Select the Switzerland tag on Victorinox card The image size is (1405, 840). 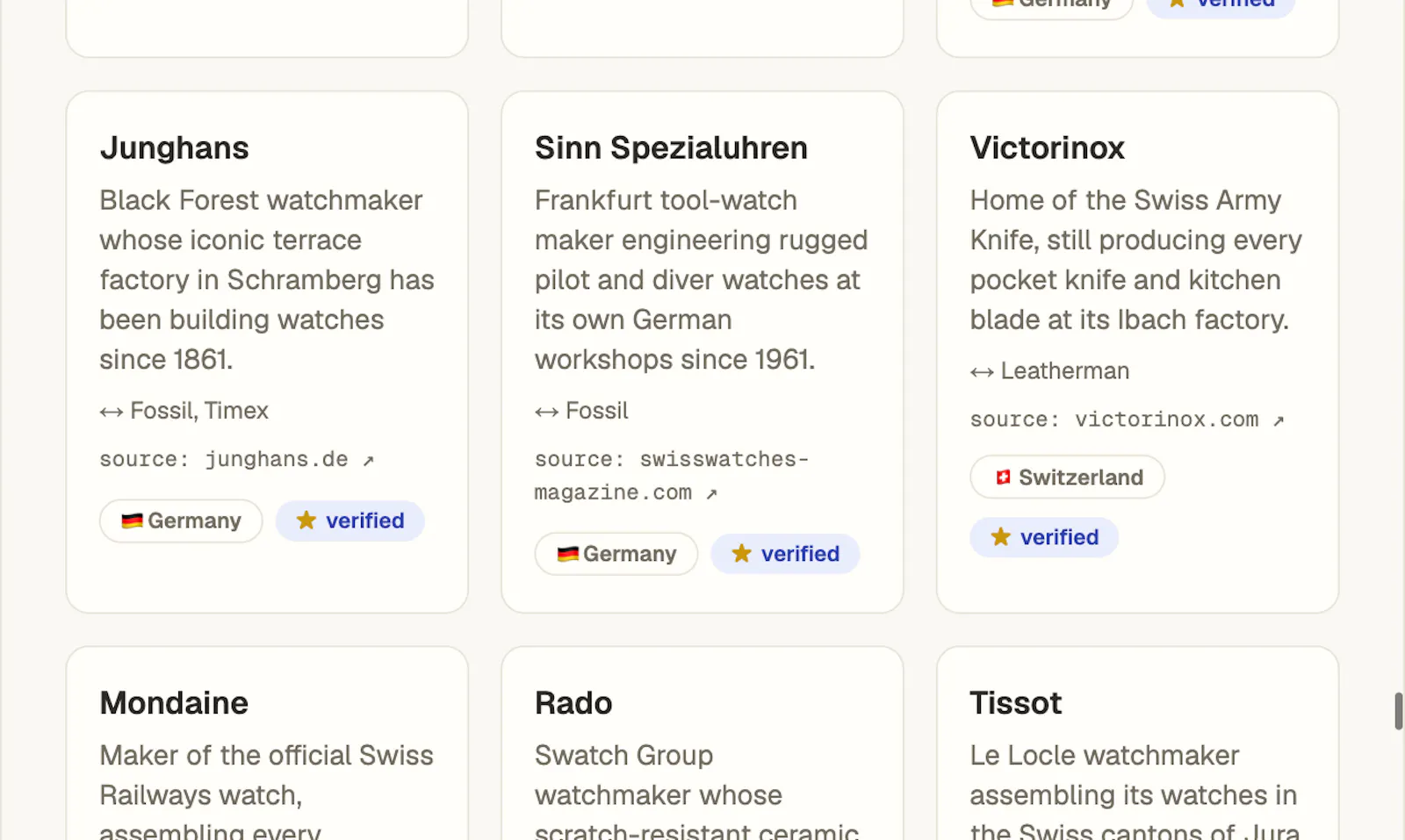(x=1067, y=477)
